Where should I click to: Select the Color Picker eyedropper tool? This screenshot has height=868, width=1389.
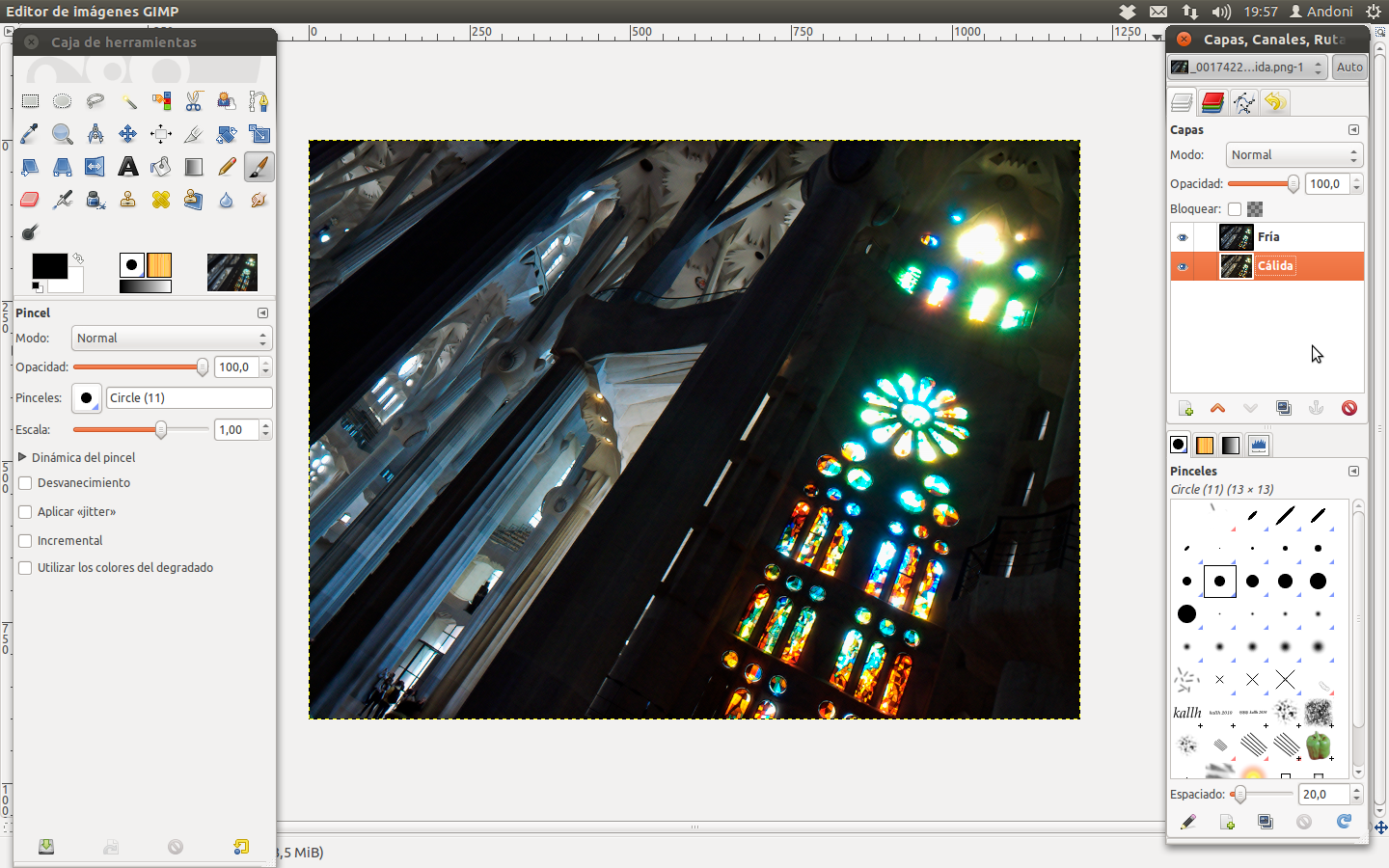pyautogui.click(x=30, y=134)
